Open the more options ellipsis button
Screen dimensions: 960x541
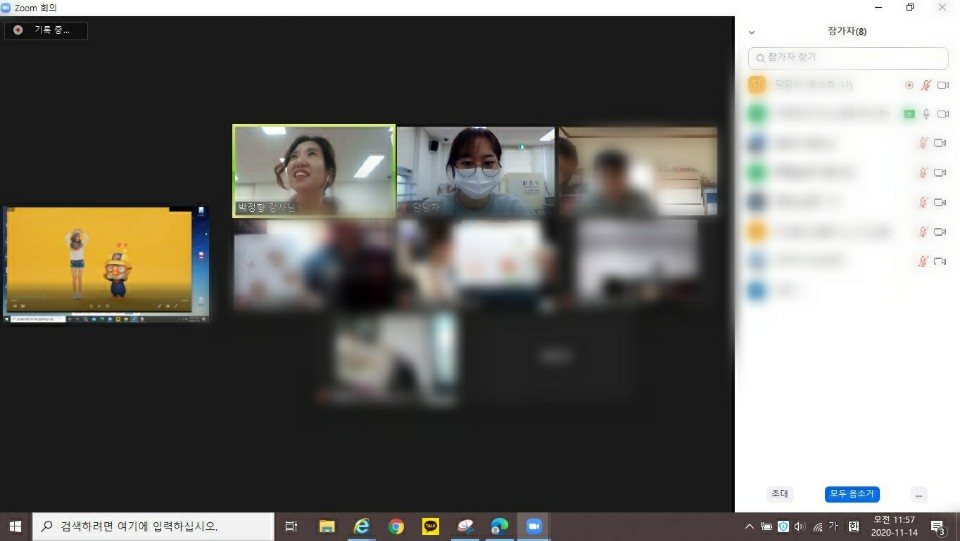click(918, 494)
